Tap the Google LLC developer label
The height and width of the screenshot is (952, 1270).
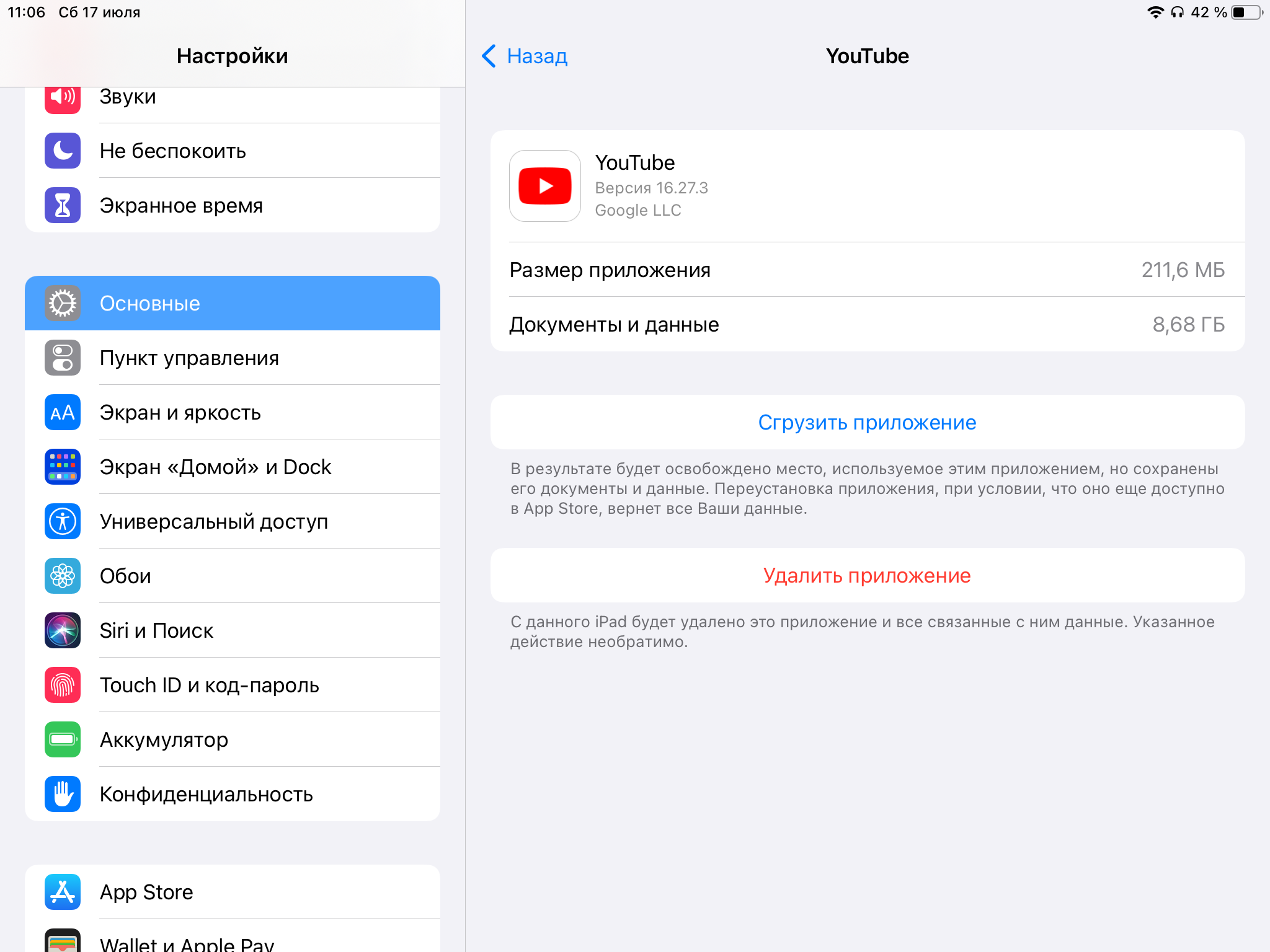click(x=638, y=210)
